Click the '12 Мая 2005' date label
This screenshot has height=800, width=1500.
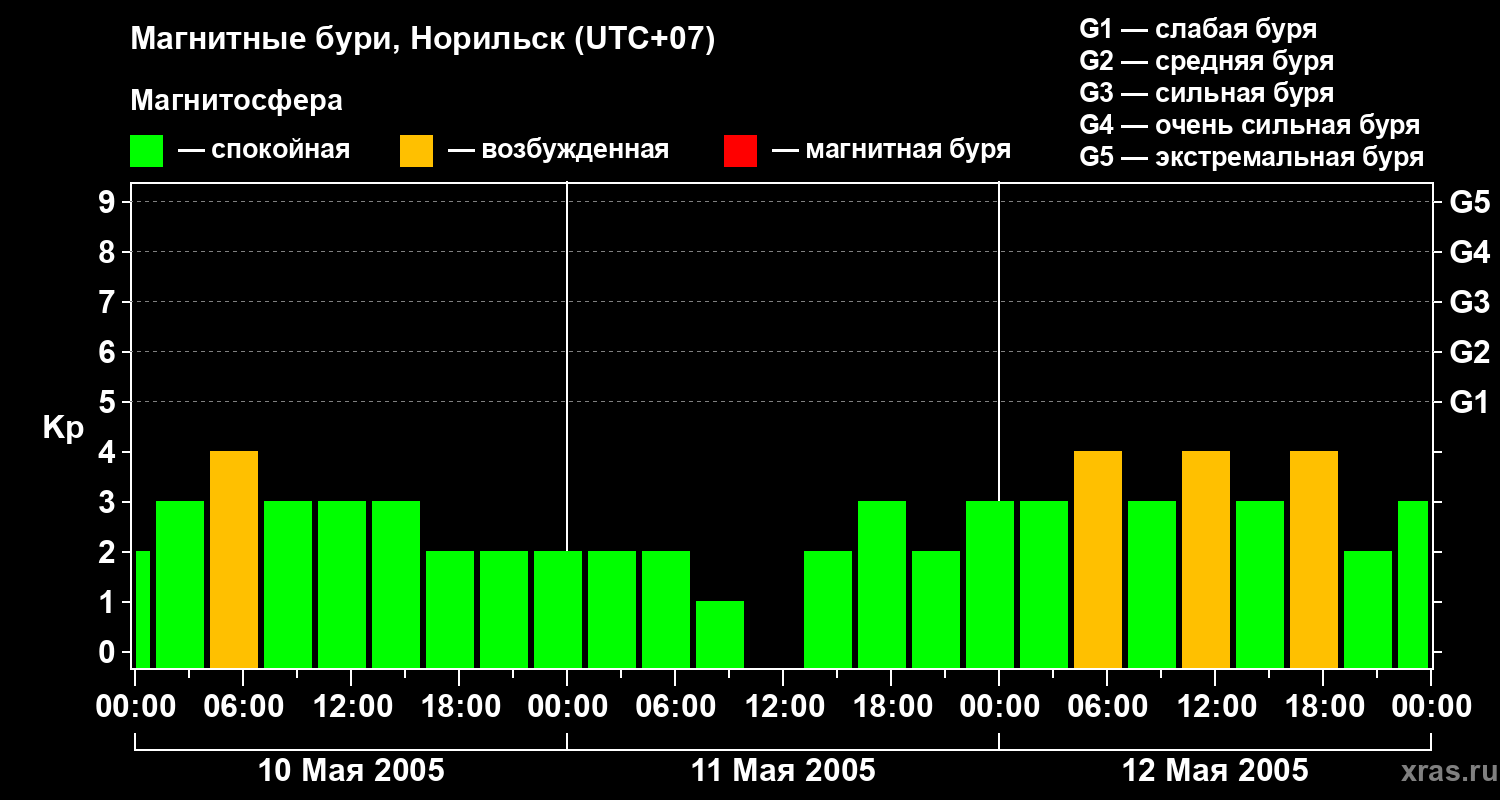click(x=1215, y=771)
